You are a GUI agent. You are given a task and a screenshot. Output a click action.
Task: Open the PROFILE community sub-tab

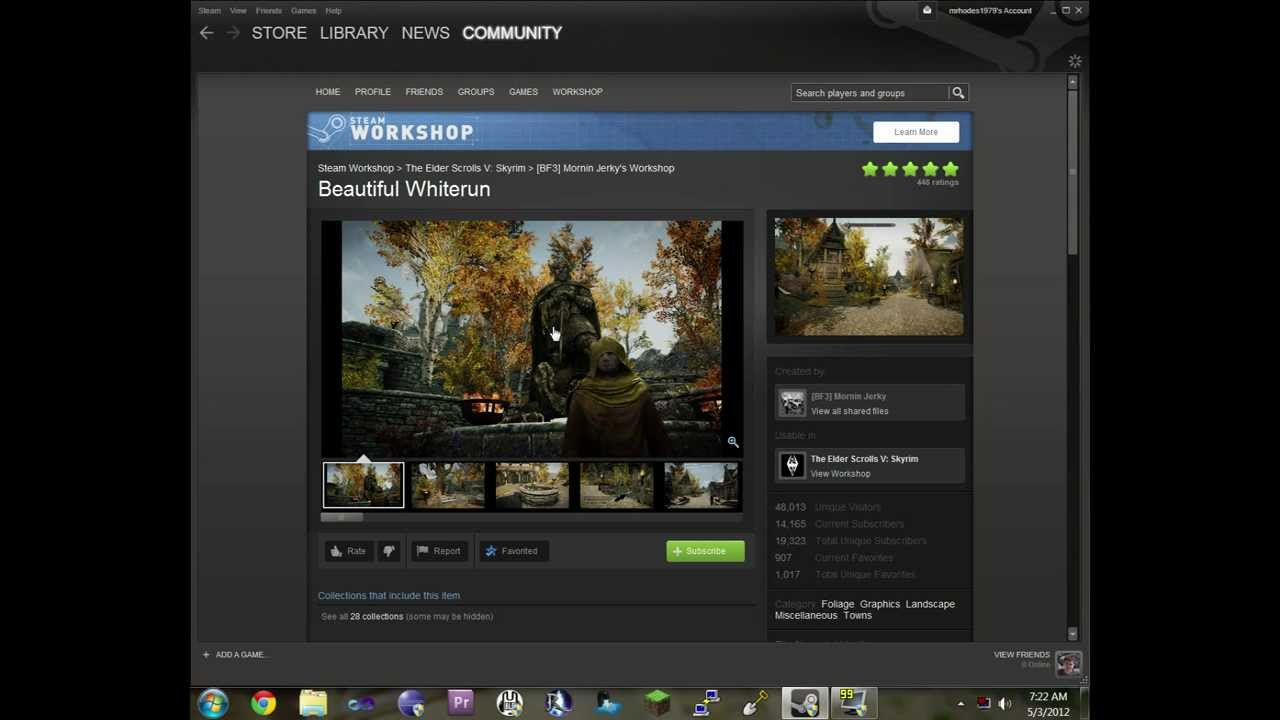pos(373,92)
